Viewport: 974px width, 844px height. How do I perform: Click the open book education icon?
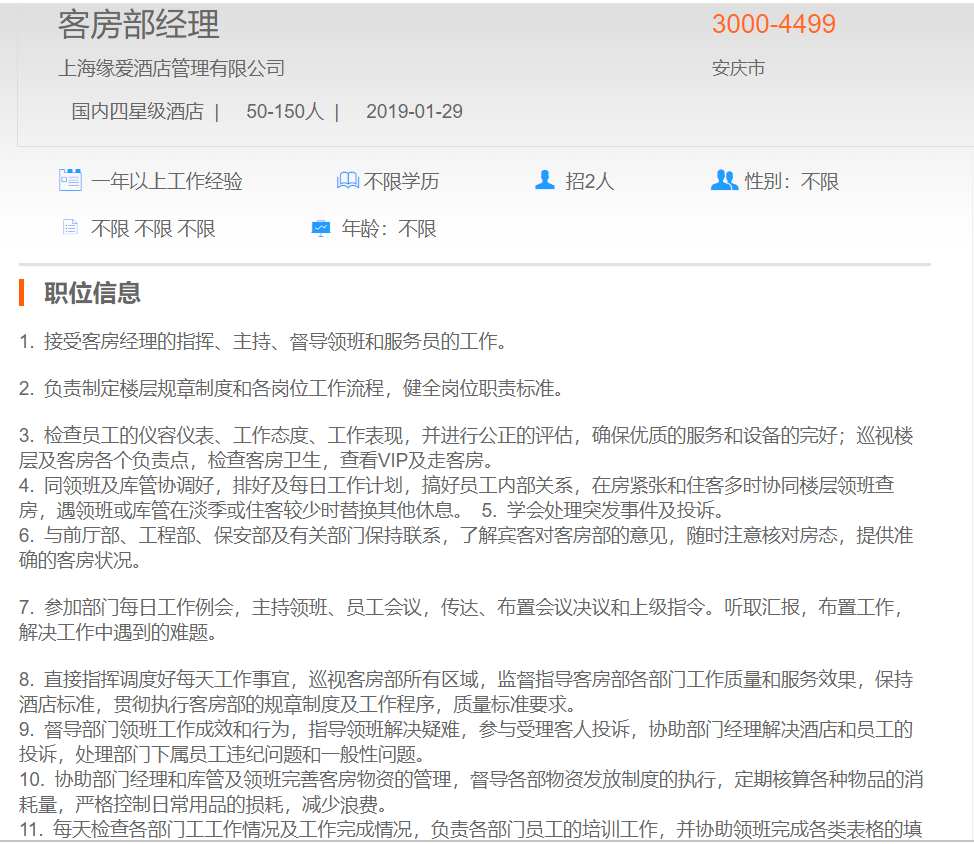pyautogui.click(x=347, y=181)
